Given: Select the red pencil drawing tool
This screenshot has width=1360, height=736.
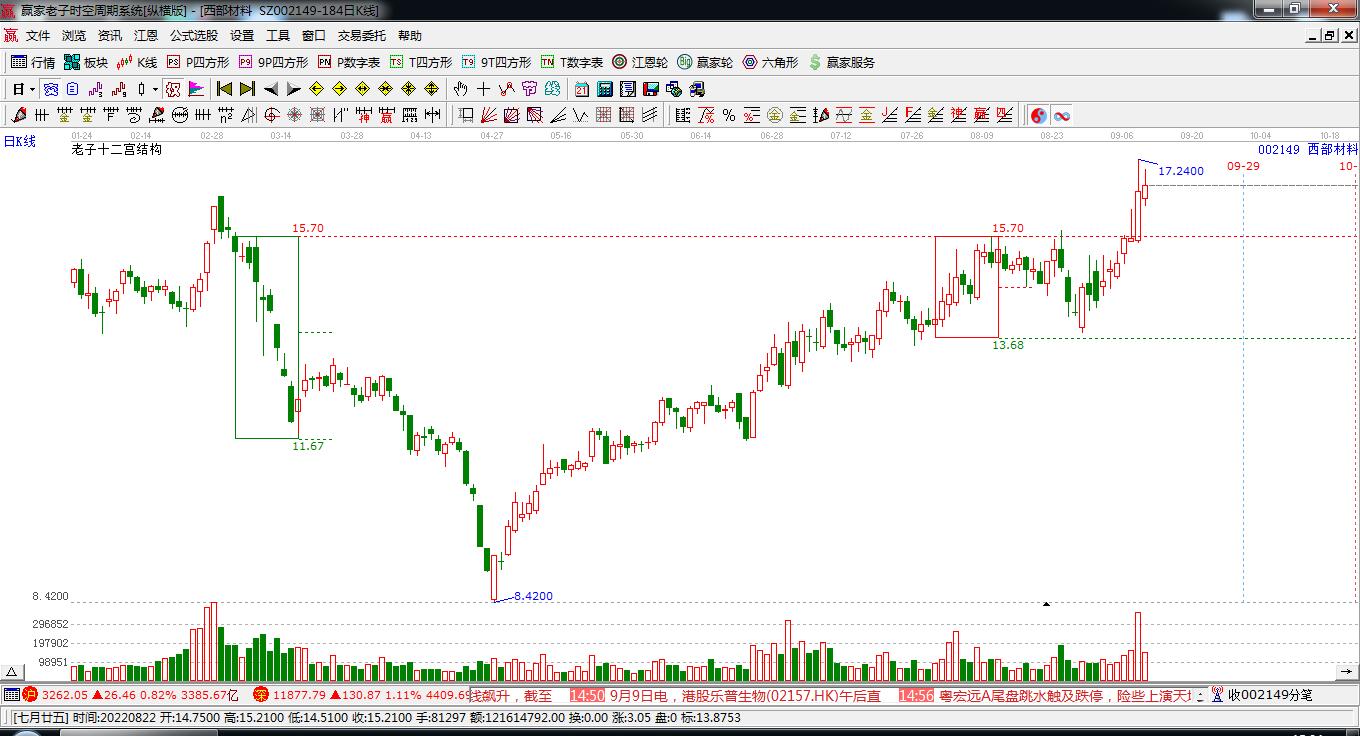Looking at the screenshot, I should tap(18, 115).
